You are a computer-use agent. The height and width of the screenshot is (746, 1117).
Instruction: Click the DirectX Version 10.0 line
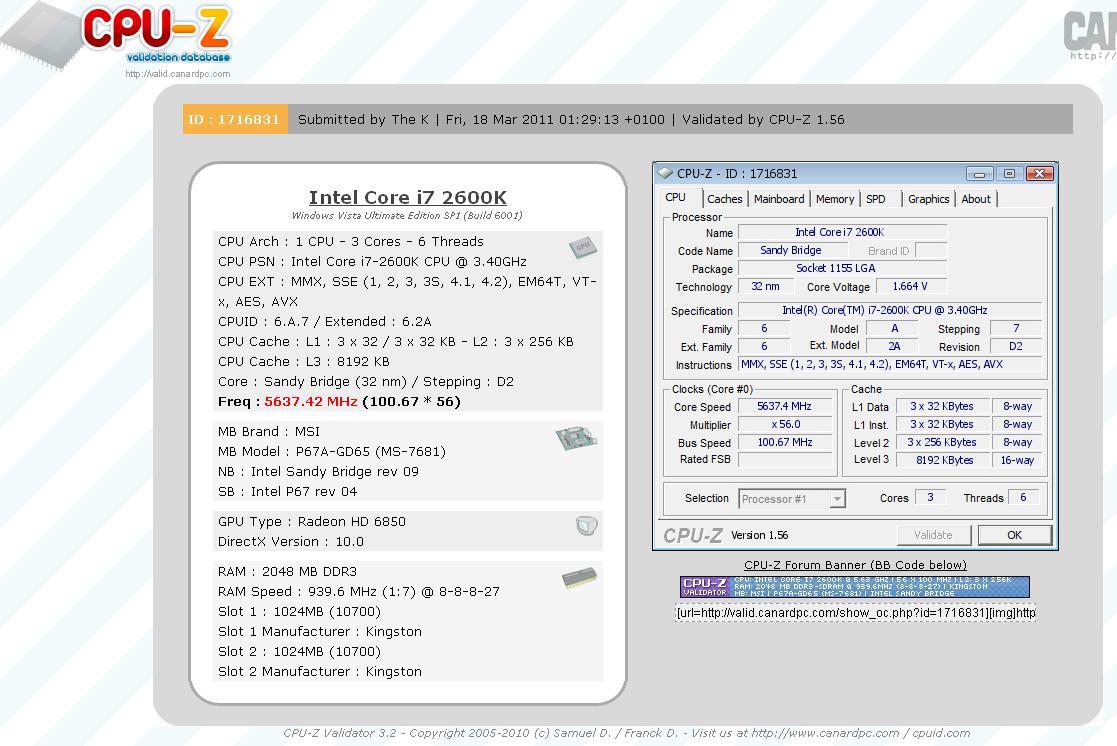coord(291,542)
